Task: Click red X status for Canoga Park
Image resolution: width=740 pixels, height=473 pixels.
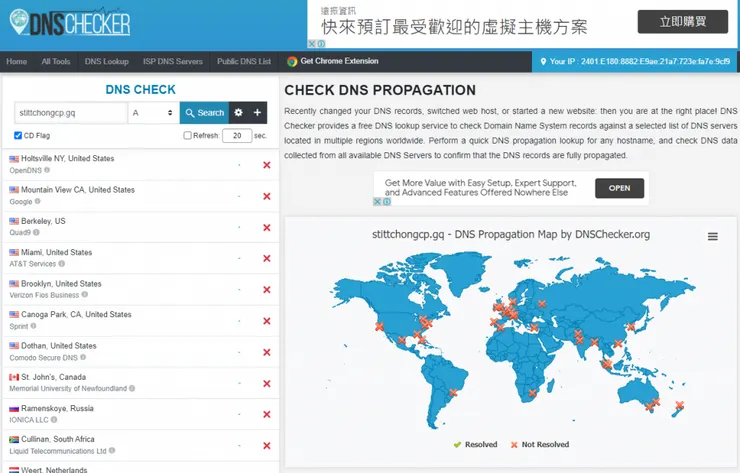Action: pos(267,321)
